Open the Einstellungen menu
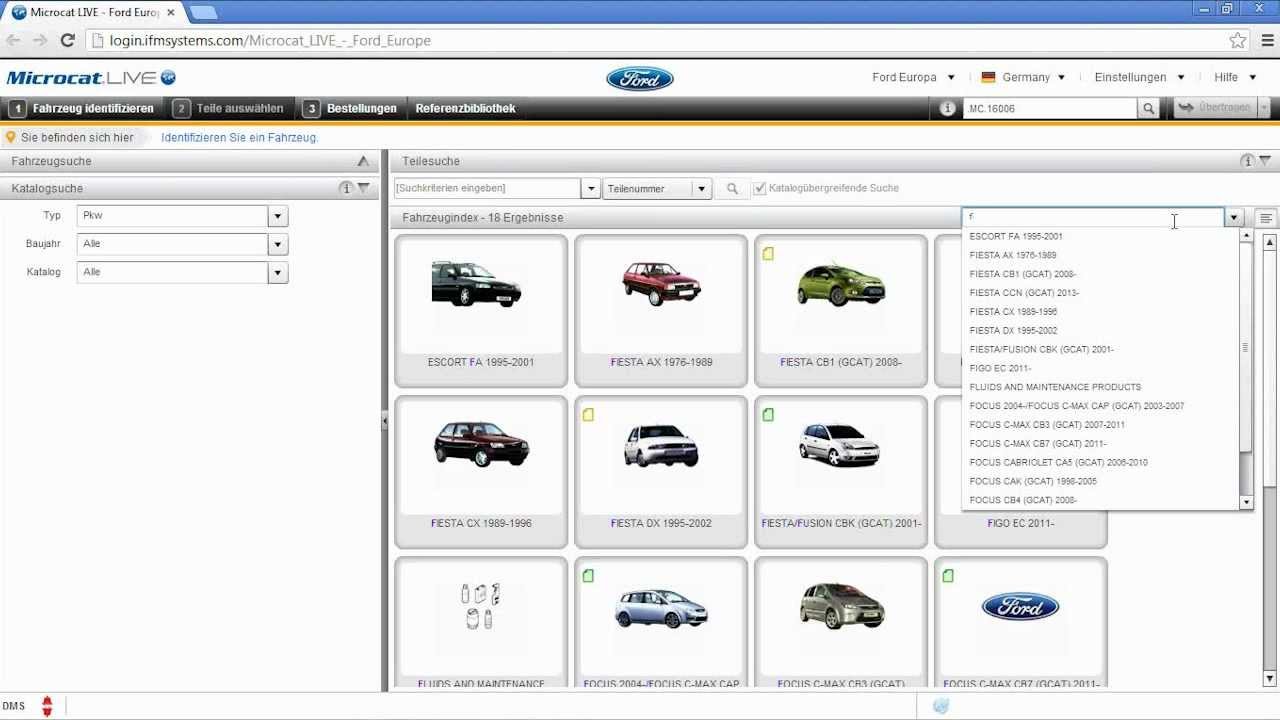1280x720 pixels. click(x=1139, y=77)
